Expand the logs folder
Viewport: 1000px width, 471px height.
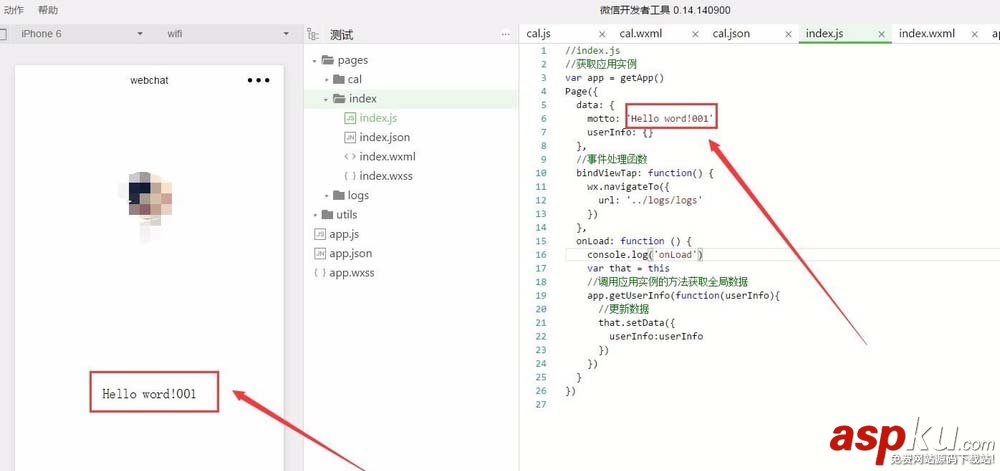tap(327, 196)
